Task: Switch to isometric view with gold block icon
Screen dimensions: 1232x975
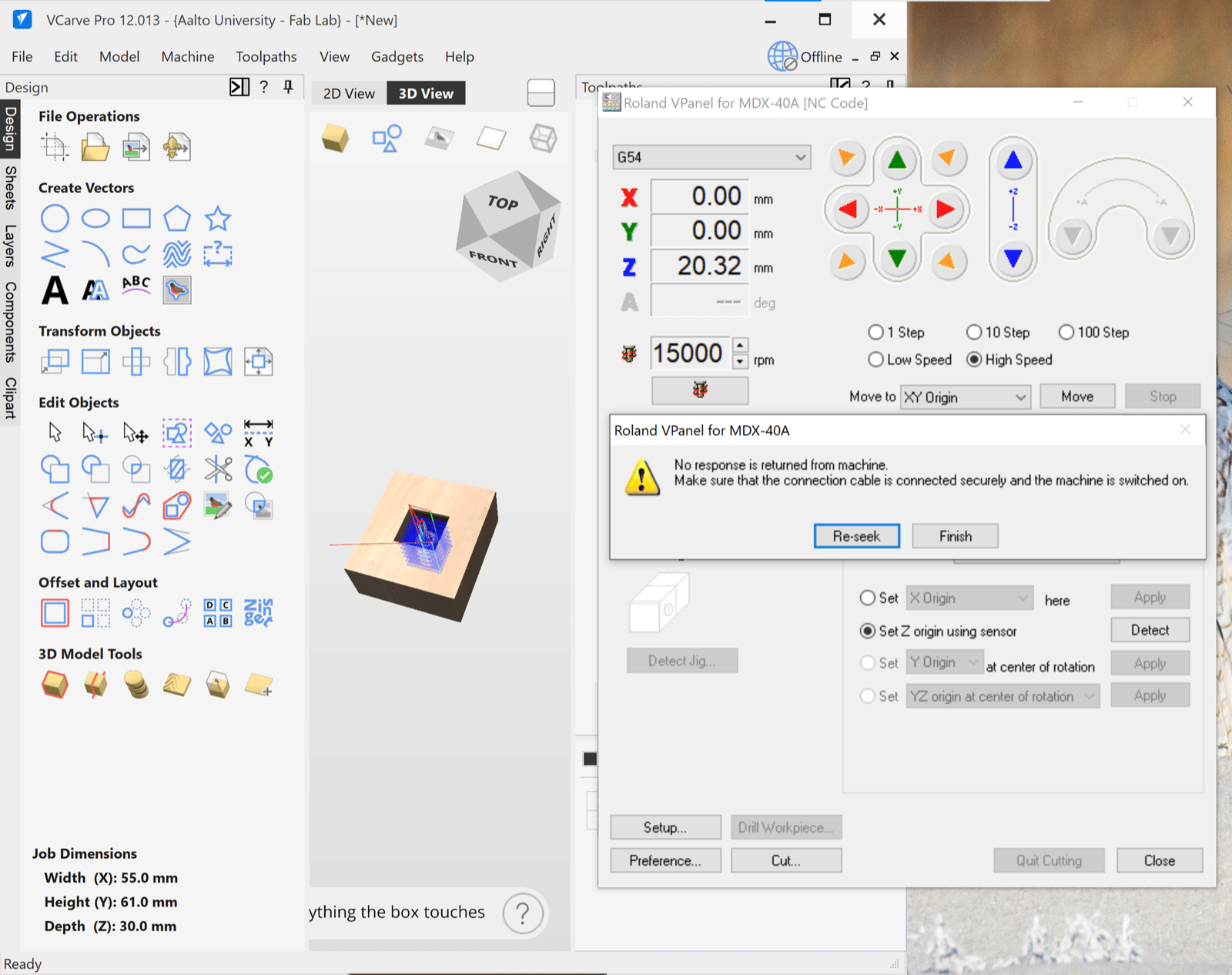Action: point(335,139)
